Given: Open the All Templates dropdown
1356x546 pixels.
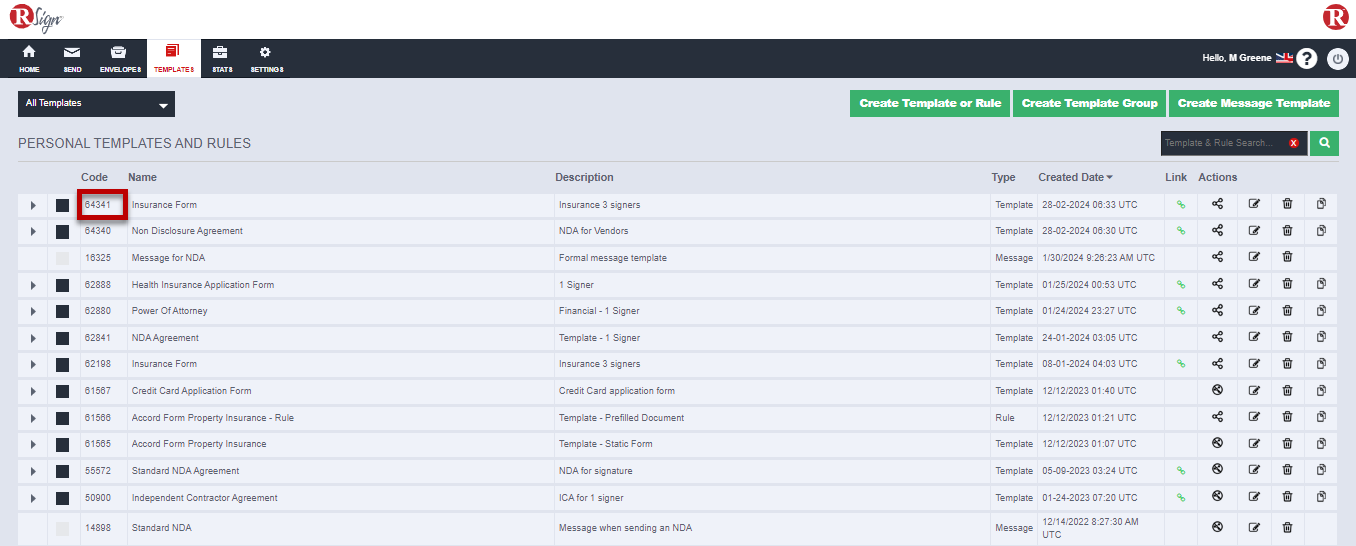Looking at the screenshot, I should point(96,104).
